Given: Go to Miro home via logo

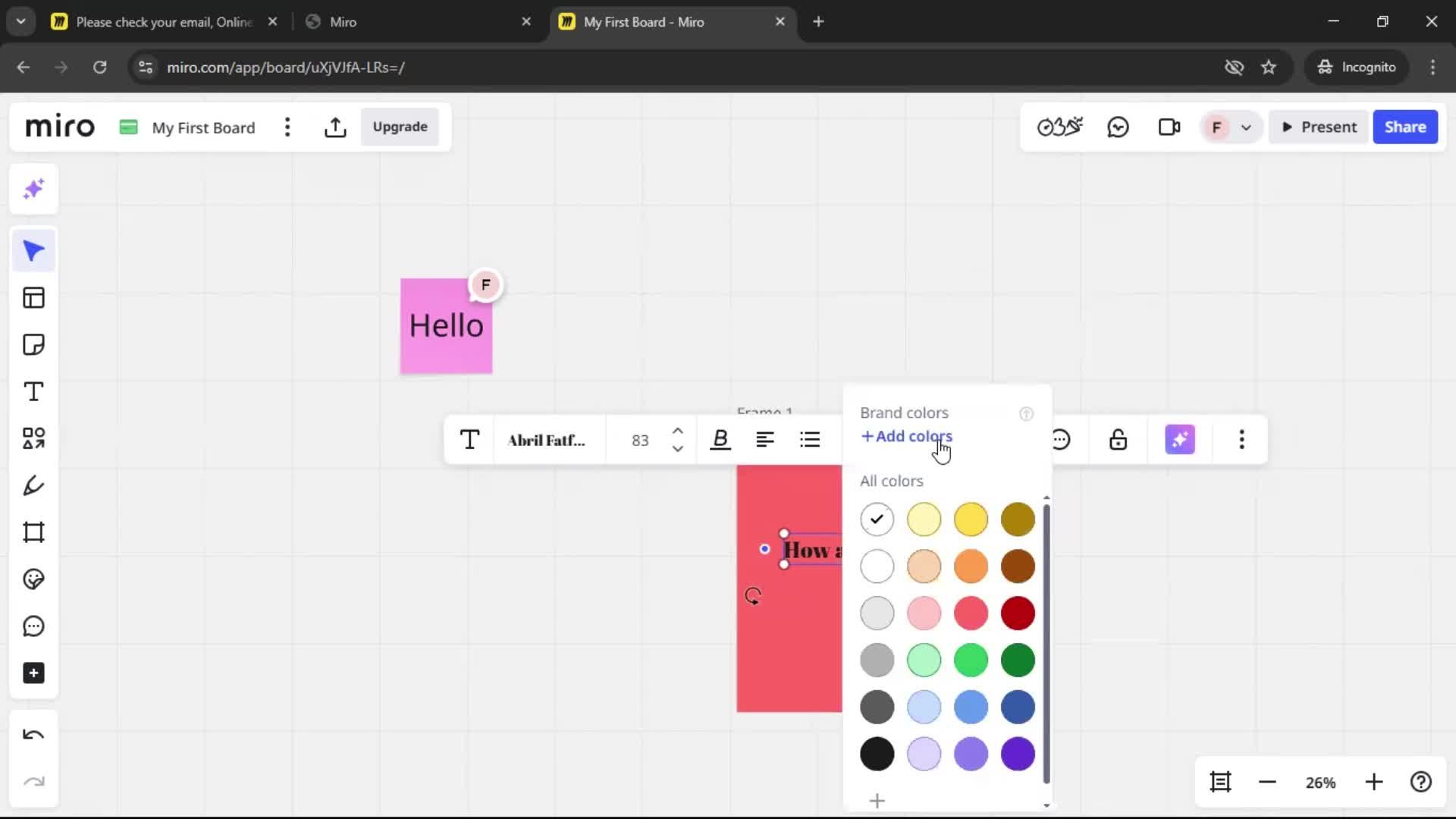Looking at the screenshot, I should (60, 127).
